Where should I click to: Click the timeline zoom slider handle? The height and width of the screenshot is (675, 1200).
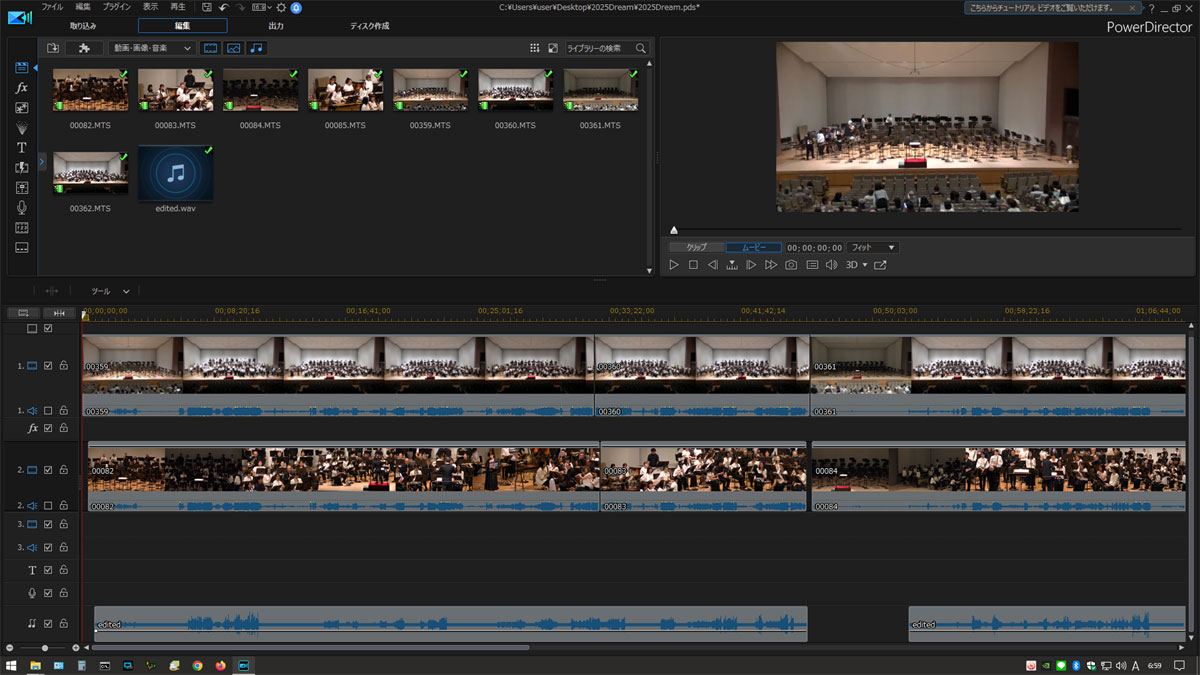pyautogui.click(x=45, y=648)
